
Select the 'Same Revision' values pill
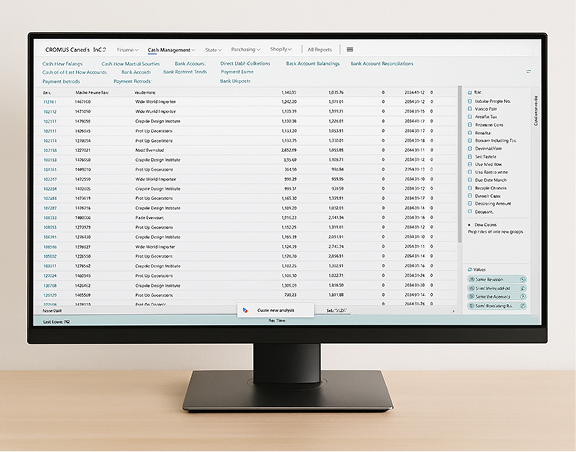497,279
